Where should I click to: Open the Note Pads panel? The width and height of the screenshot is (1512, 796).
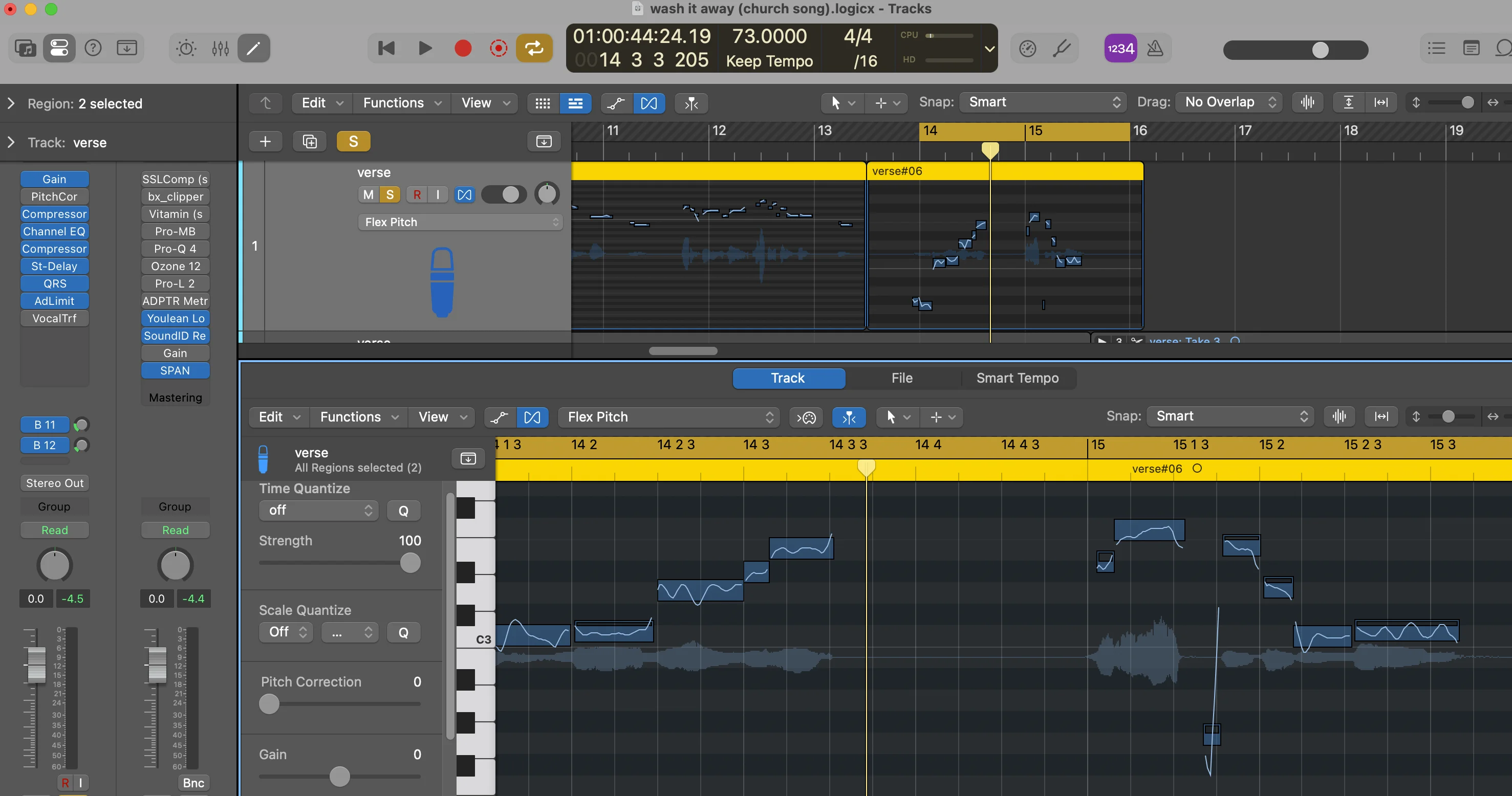1471,48
